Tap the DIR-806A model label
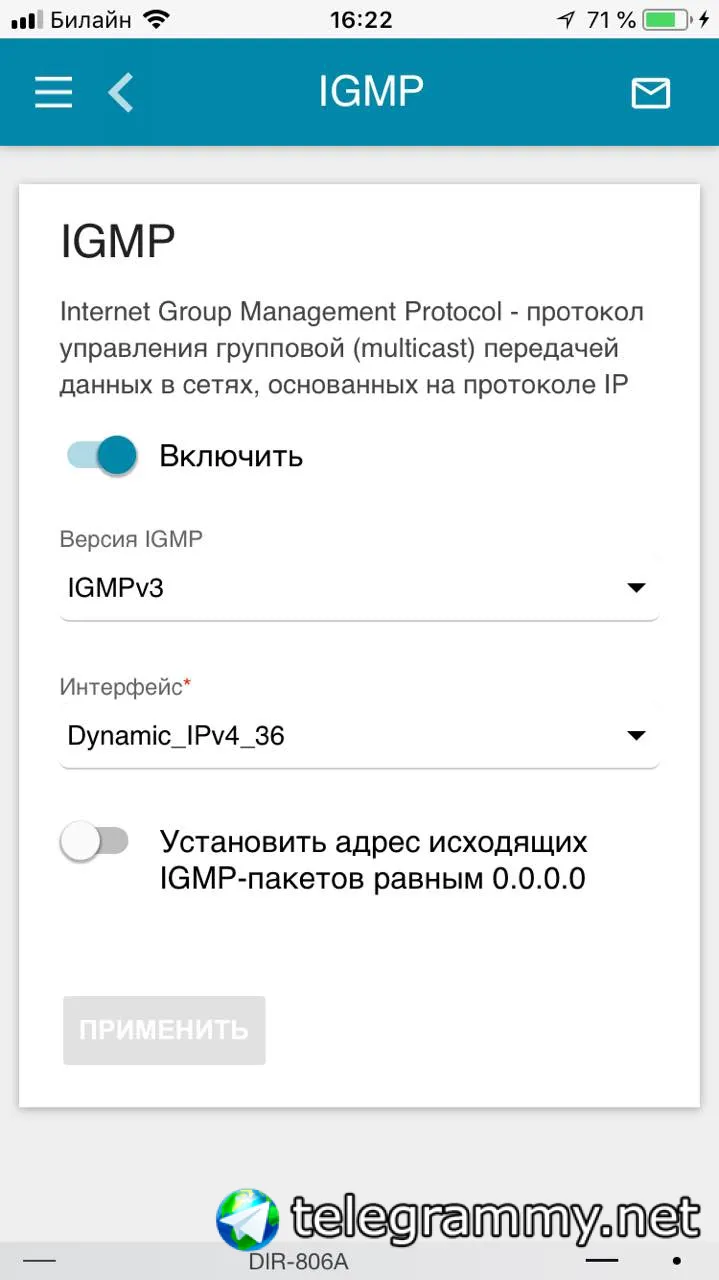This screenshot has width=719, height=1280. pyautogui.click(x=299, y=1262)
